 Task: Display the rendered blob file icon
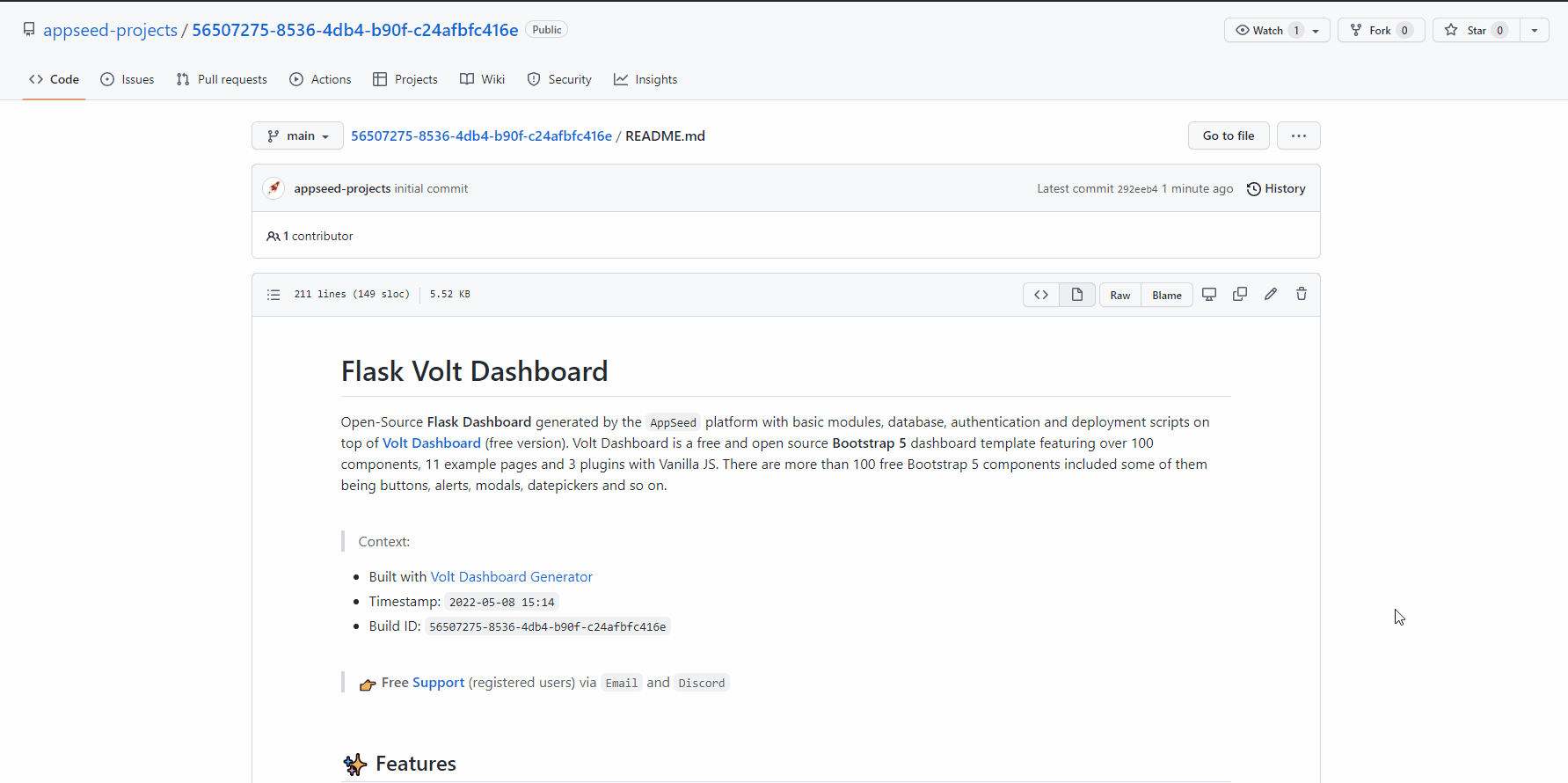coord(1077,295)
